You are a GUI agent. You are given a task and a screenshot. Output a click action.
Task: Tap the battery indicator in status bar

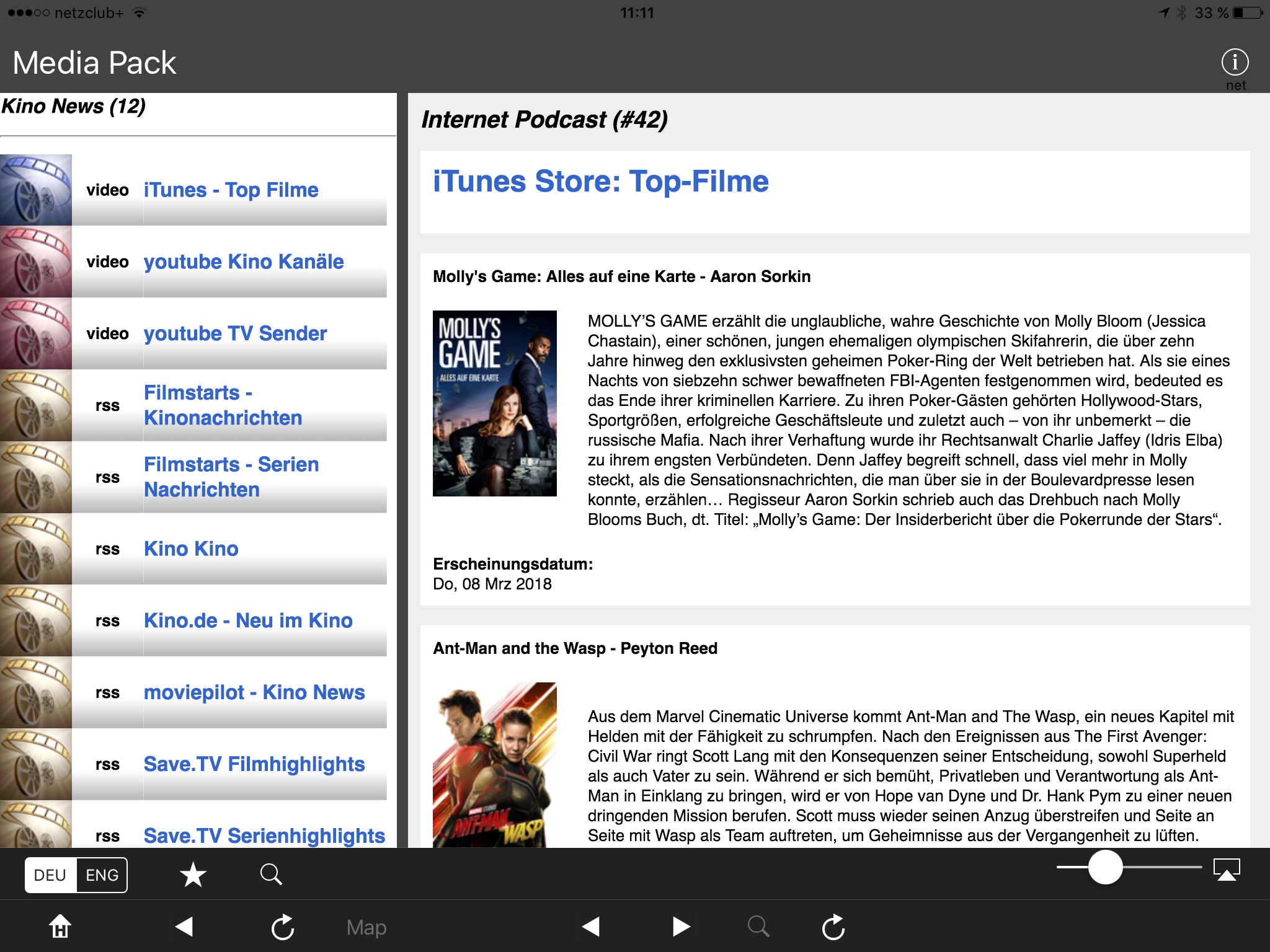click(1247, 12)
